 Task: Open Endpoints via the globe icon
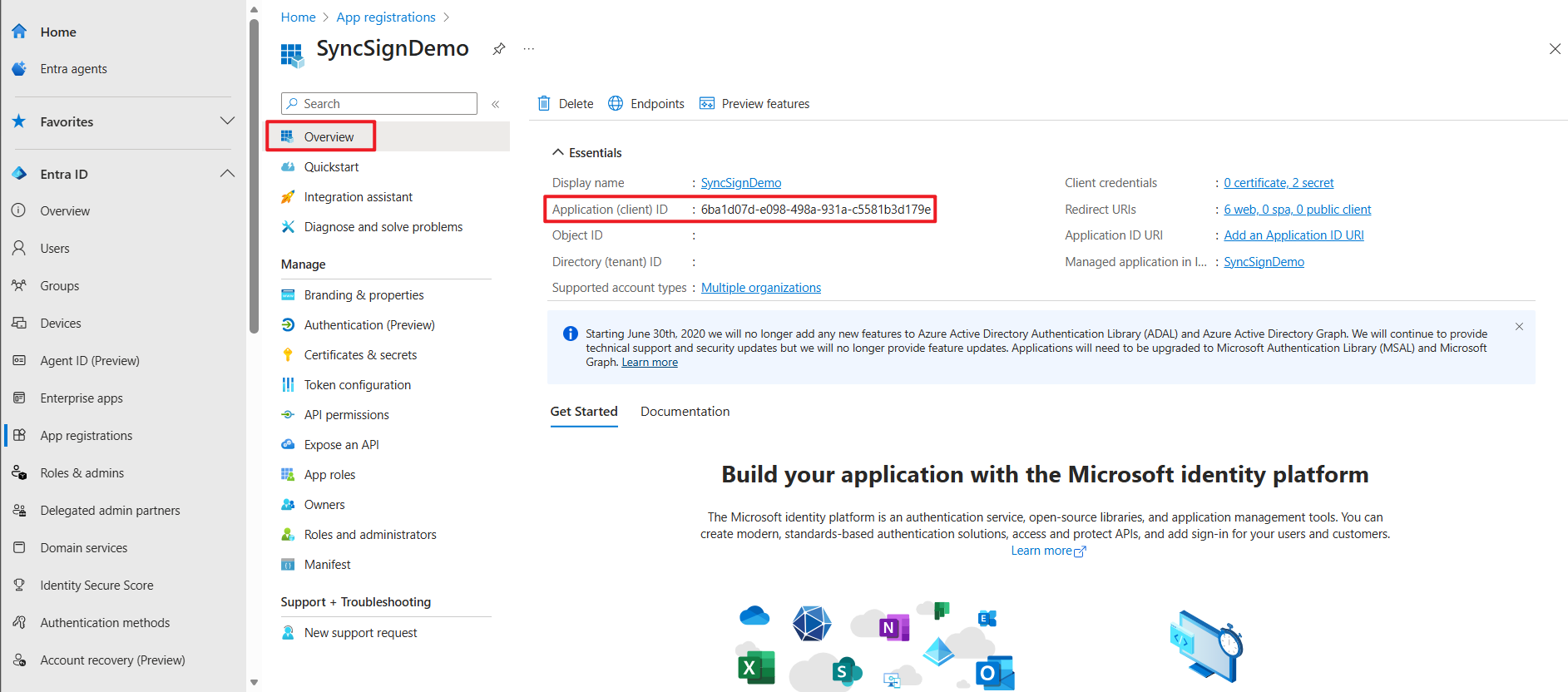tap(616, 104)
